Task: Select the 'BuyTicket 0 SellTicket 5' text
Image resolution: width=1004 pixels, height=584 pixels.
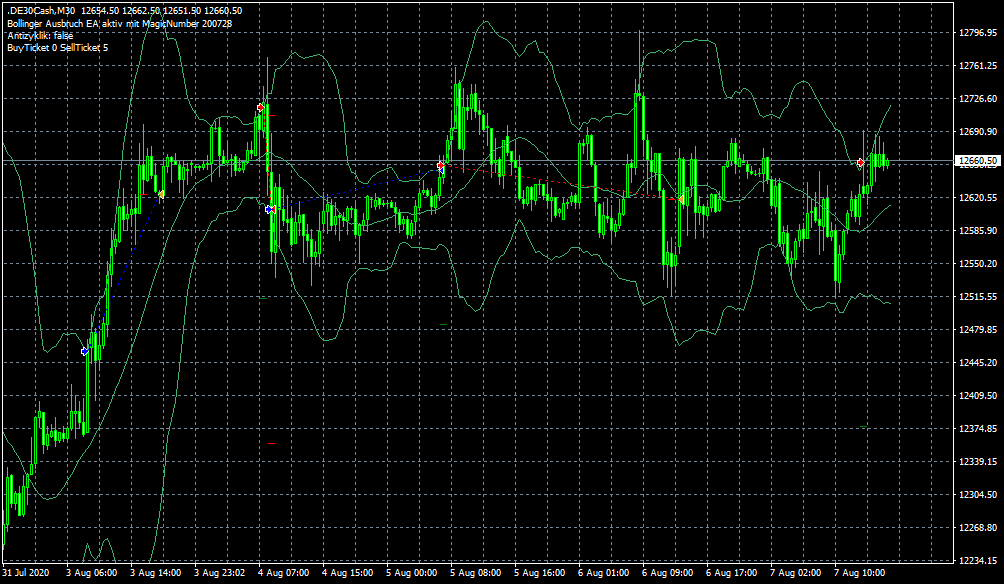Action: pyautogui.click(x=58, y=48)
